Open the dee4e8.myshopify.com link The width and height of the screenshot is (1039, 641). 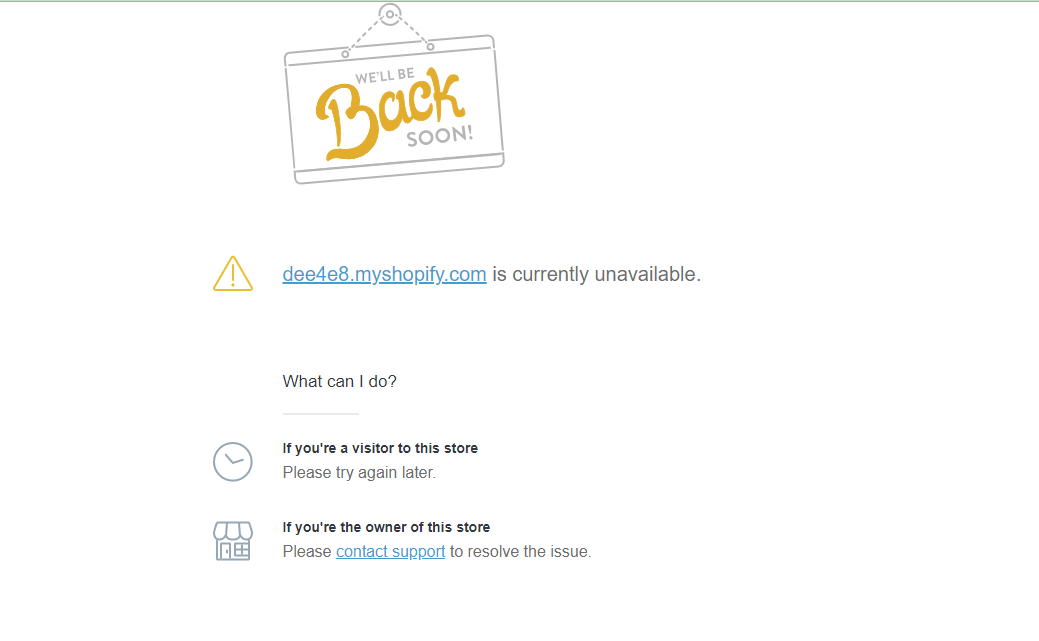tap(384, 274)
